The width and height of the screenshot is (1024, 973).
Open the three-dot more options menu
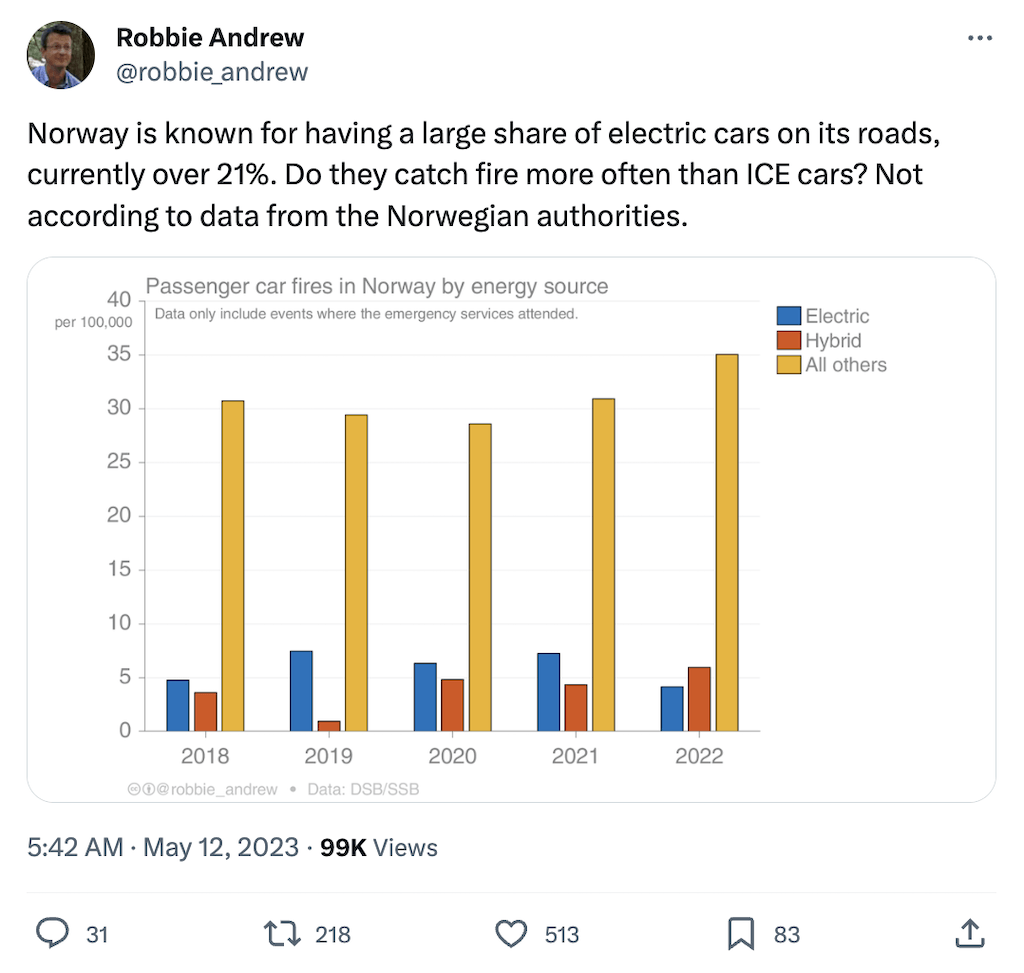980,39
